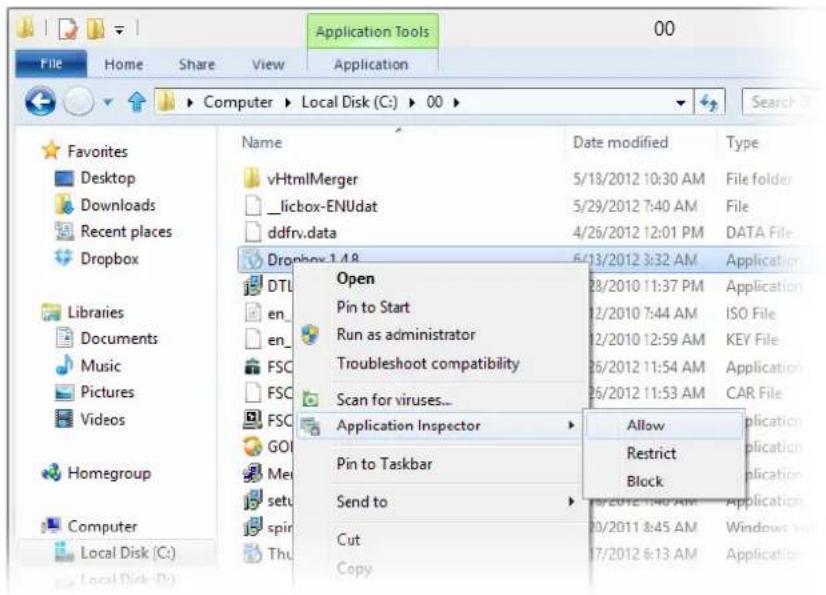Select Restrict in Application Inspector submenu
This screenshot has height=595, width=826.
[x=651, y=453]
